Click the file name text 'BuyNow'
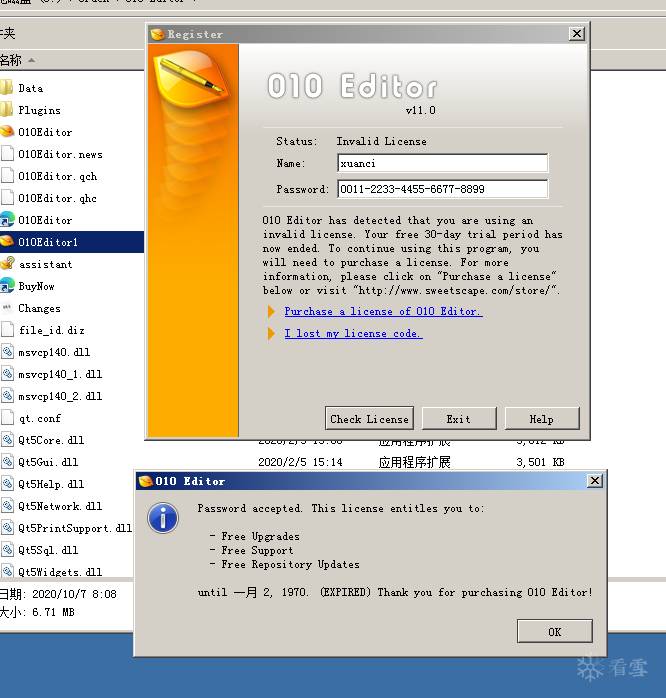The width and height of the screenshot is (666, 698). point(37,286)
